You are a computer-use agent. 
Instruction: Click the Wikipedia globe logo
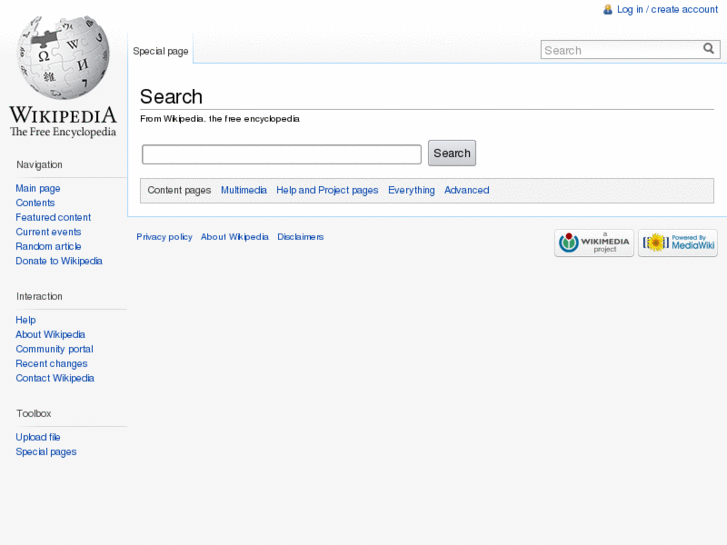coord(63,58)
